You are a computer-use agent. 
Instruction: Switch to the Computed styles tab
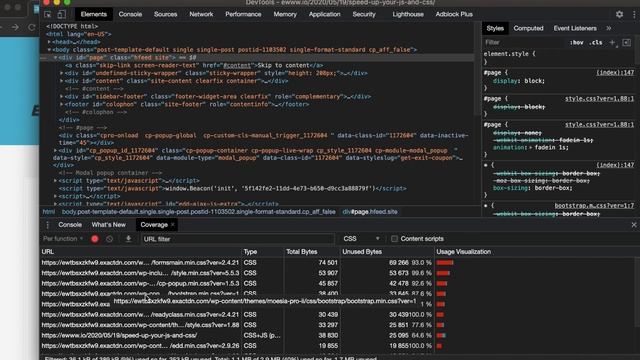pyautogui.click(x=528, y=28)
